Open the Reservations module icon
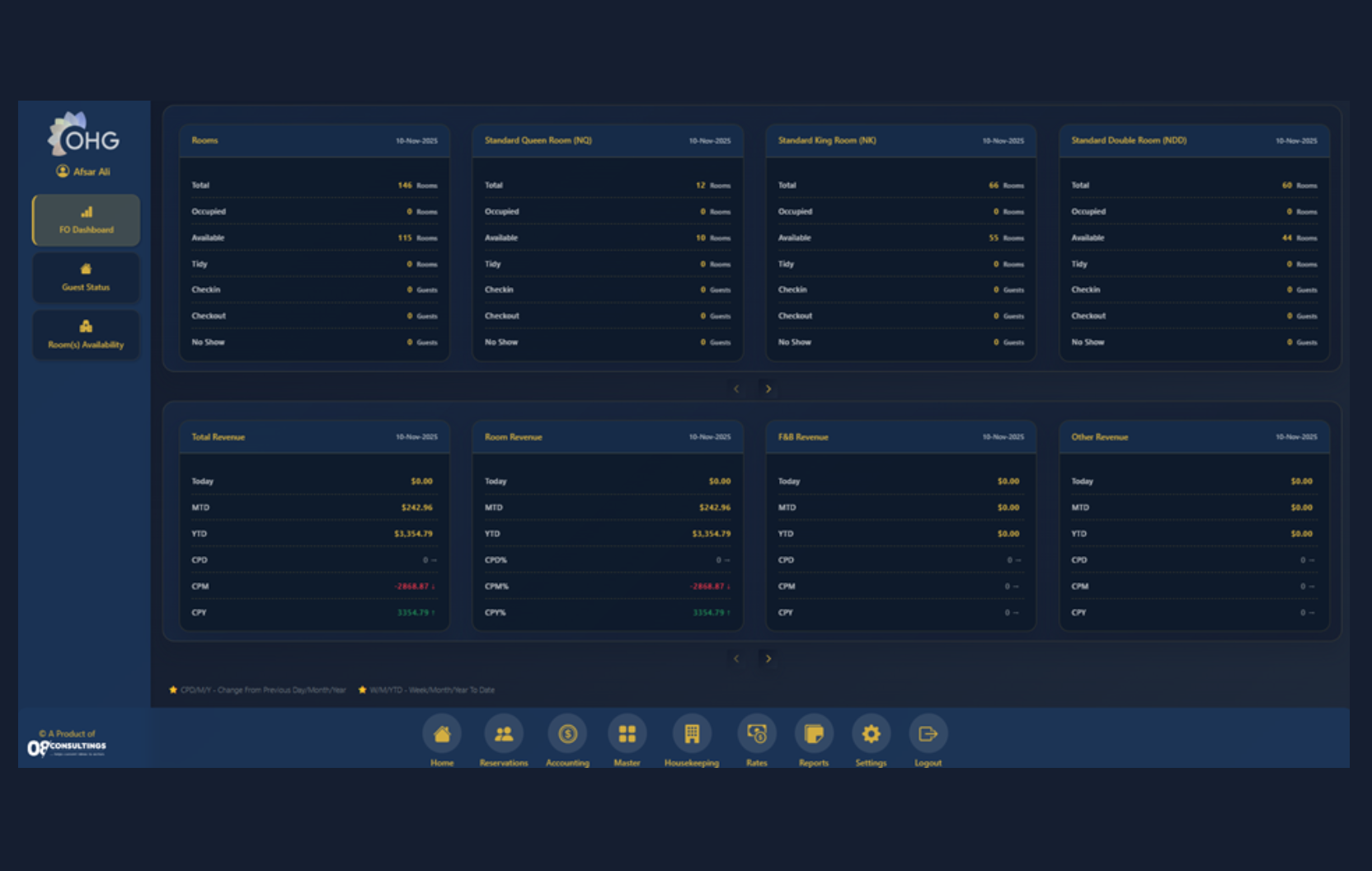The width and height of the screenshot is (1372, 871). [x=504, y=734]
